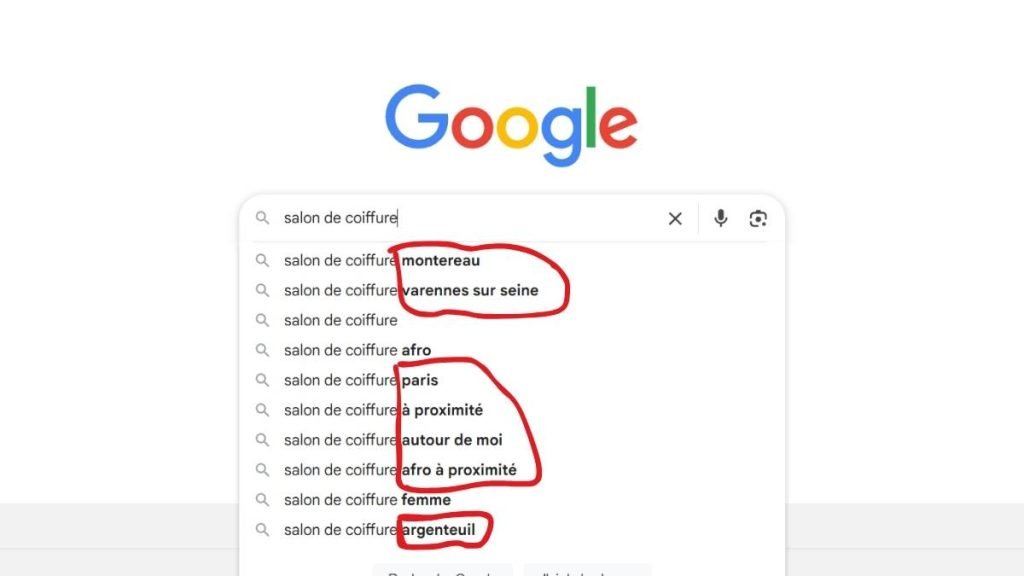The height and width of the screenshot is (576, 1024).
Task: Click the magnifying glass inside the search bar
Action: pos(262,218)
